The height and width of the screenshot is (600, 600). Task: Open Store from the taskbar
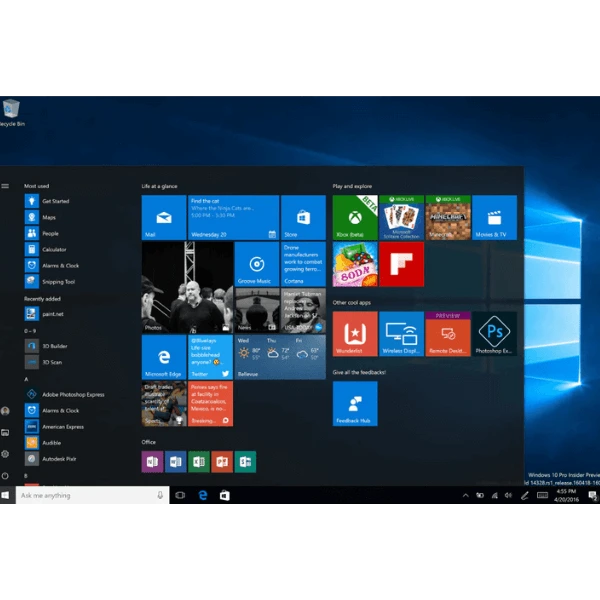(225, 495)
